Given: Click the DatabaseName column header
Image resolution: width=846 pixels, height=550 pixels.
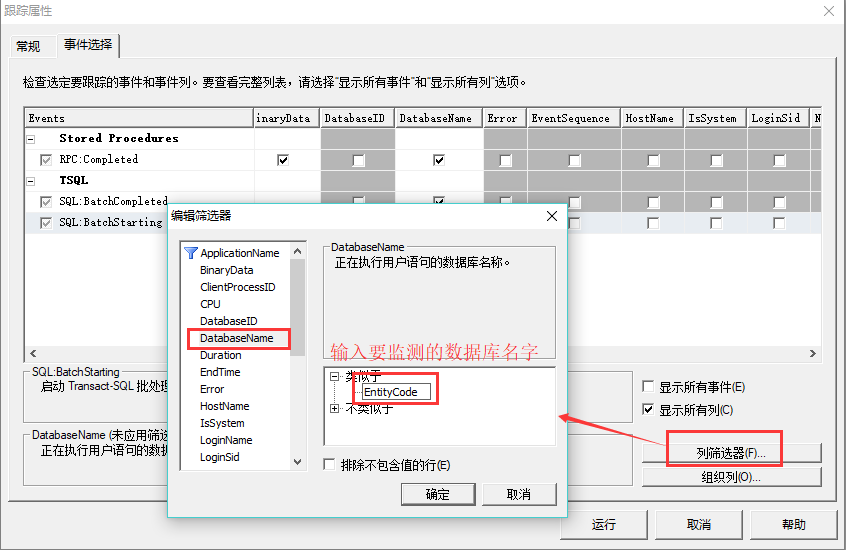Looking at the screenshot, I should 439,118.
